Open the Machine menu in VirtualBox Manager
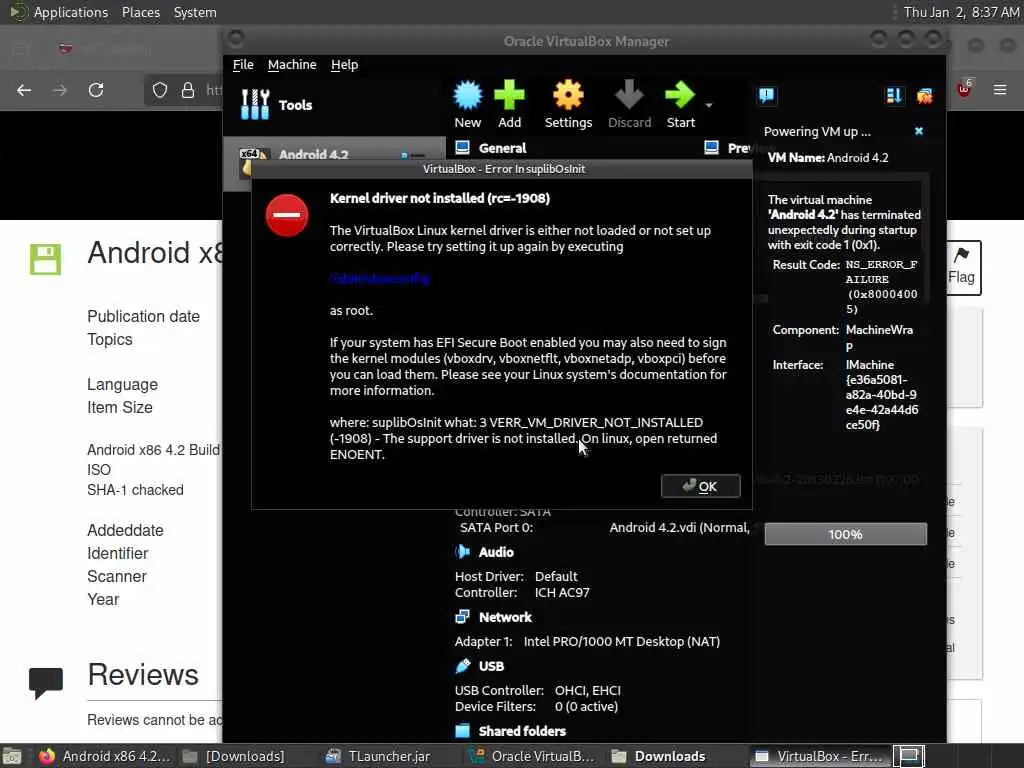This screenshot has width=1024, height=768. tap(292, 65)
